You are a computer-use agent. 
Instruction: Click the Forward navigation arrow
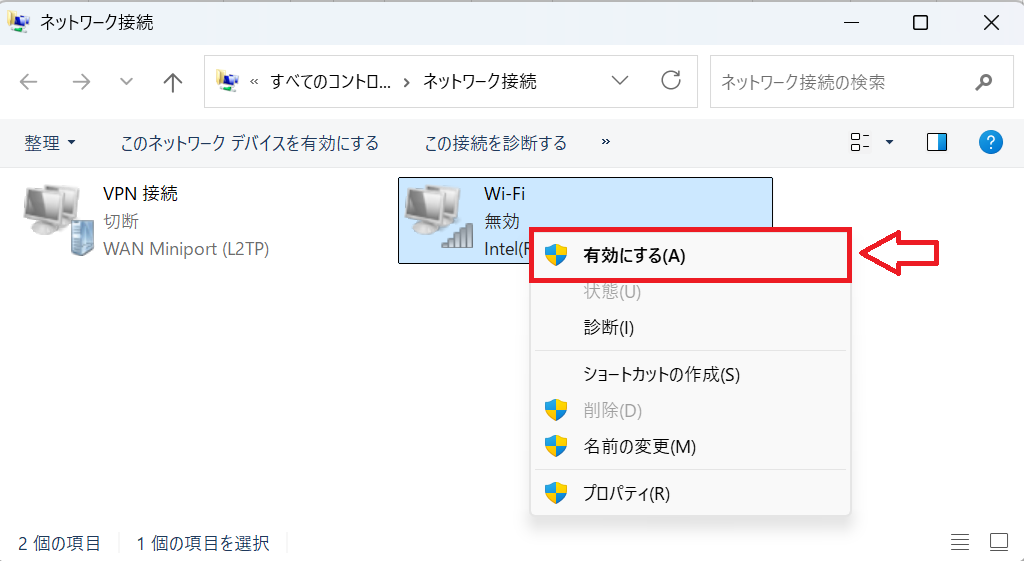81,82
